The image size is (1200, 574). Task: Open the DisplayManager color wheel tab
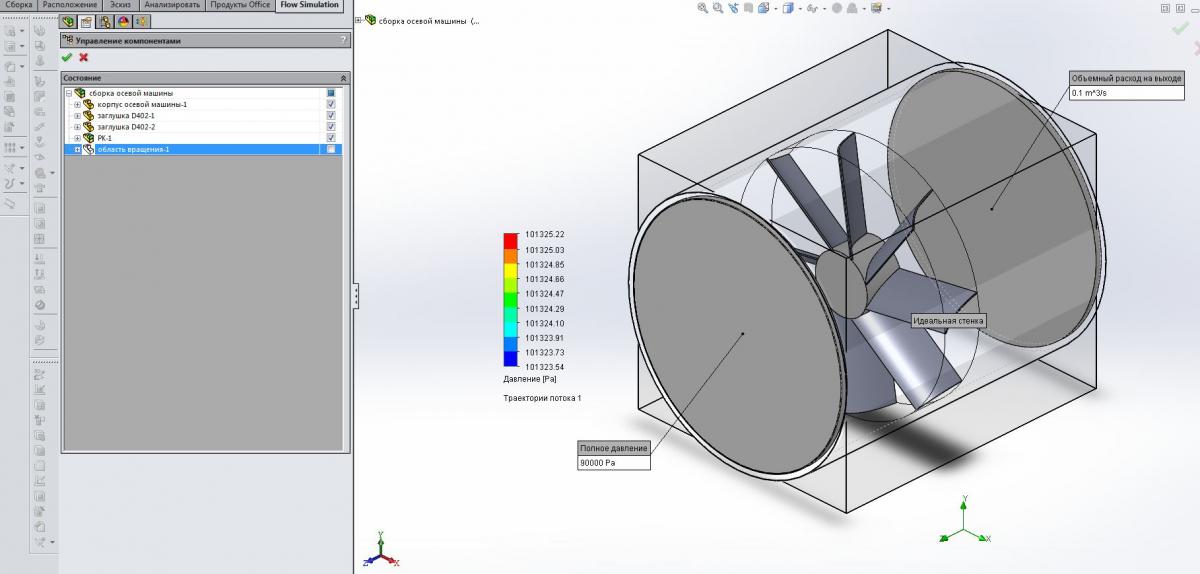123,21
